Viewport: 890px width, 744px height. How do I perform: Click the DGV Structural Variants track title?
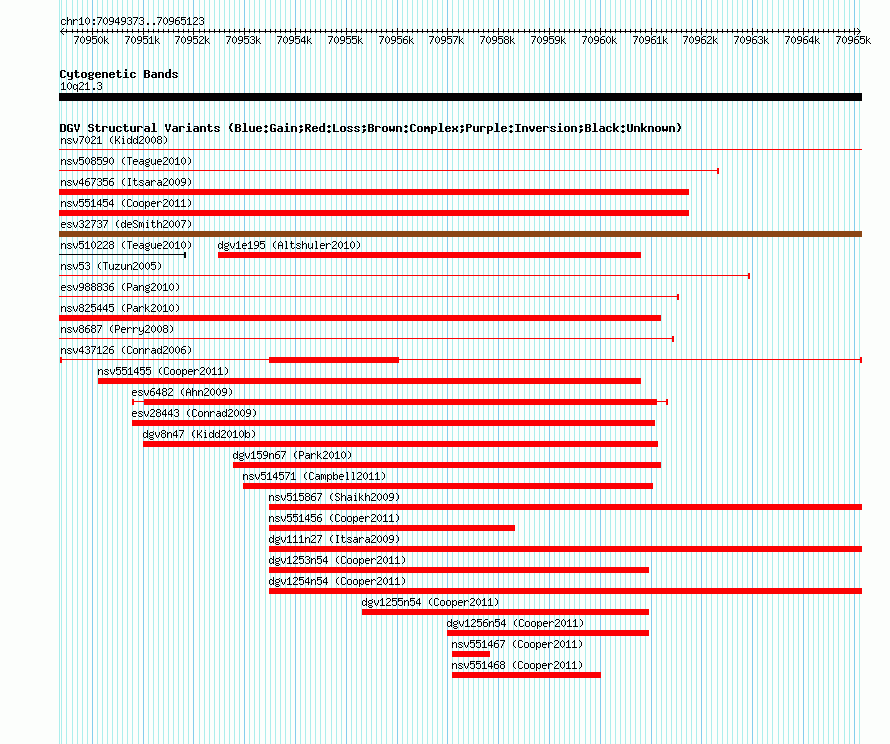(371, 128)
